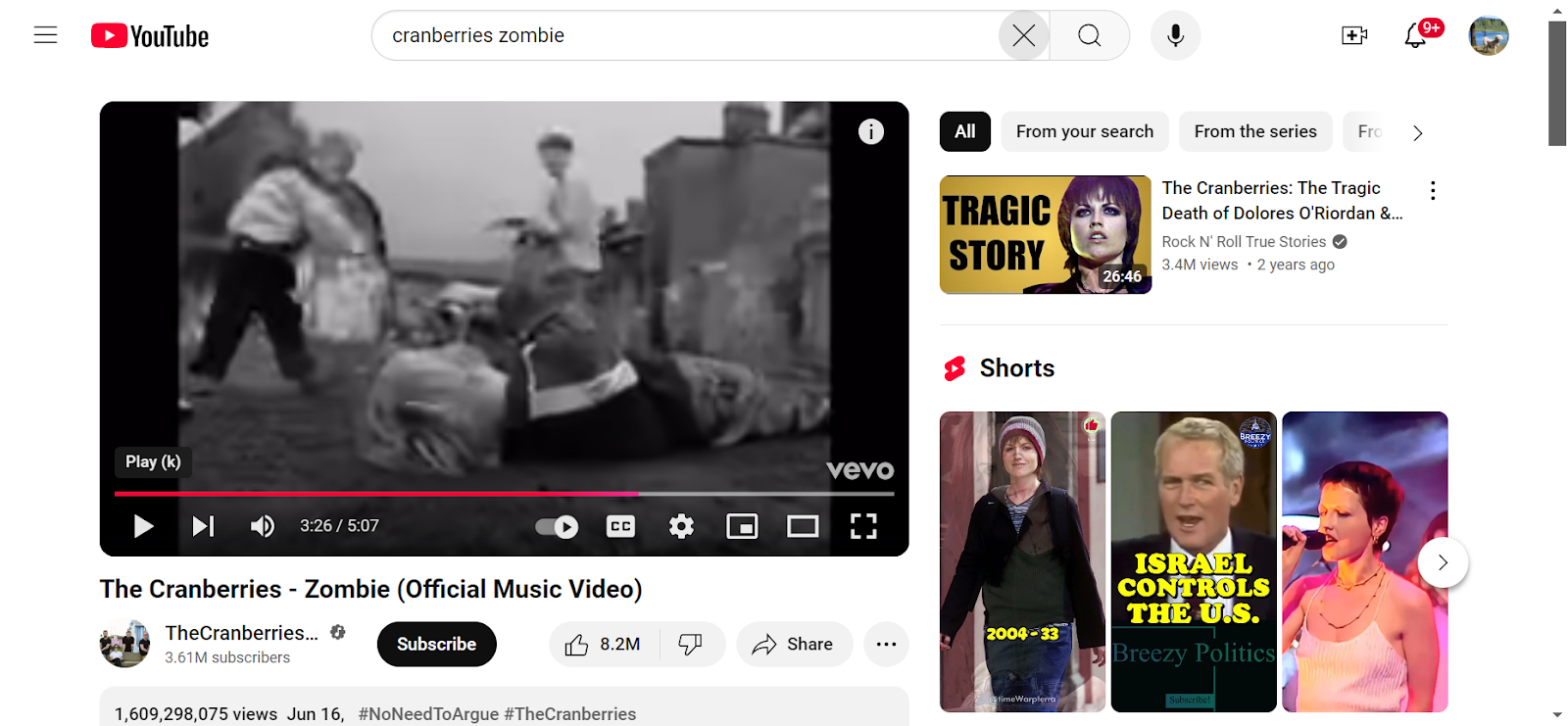Image resolution: width=1568 pixels, height=726 pixels.
Task: Go to YouTube home via logo
Action: click(x=150, y=36)
